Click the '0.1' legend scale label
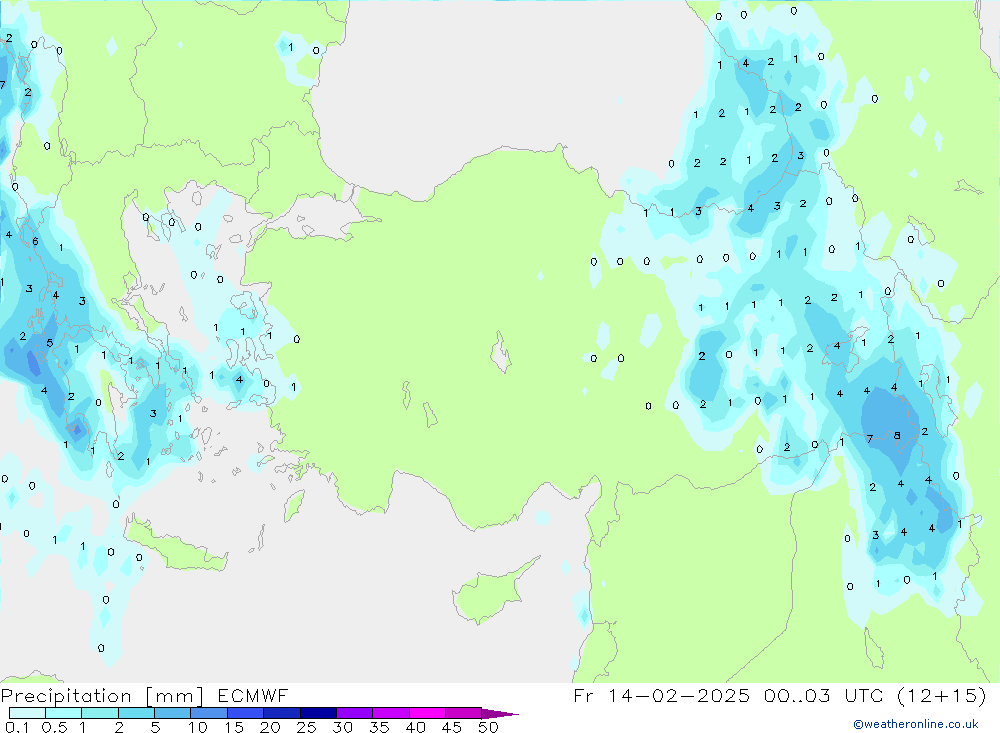The image size is (1000, 733). point(17,727)
